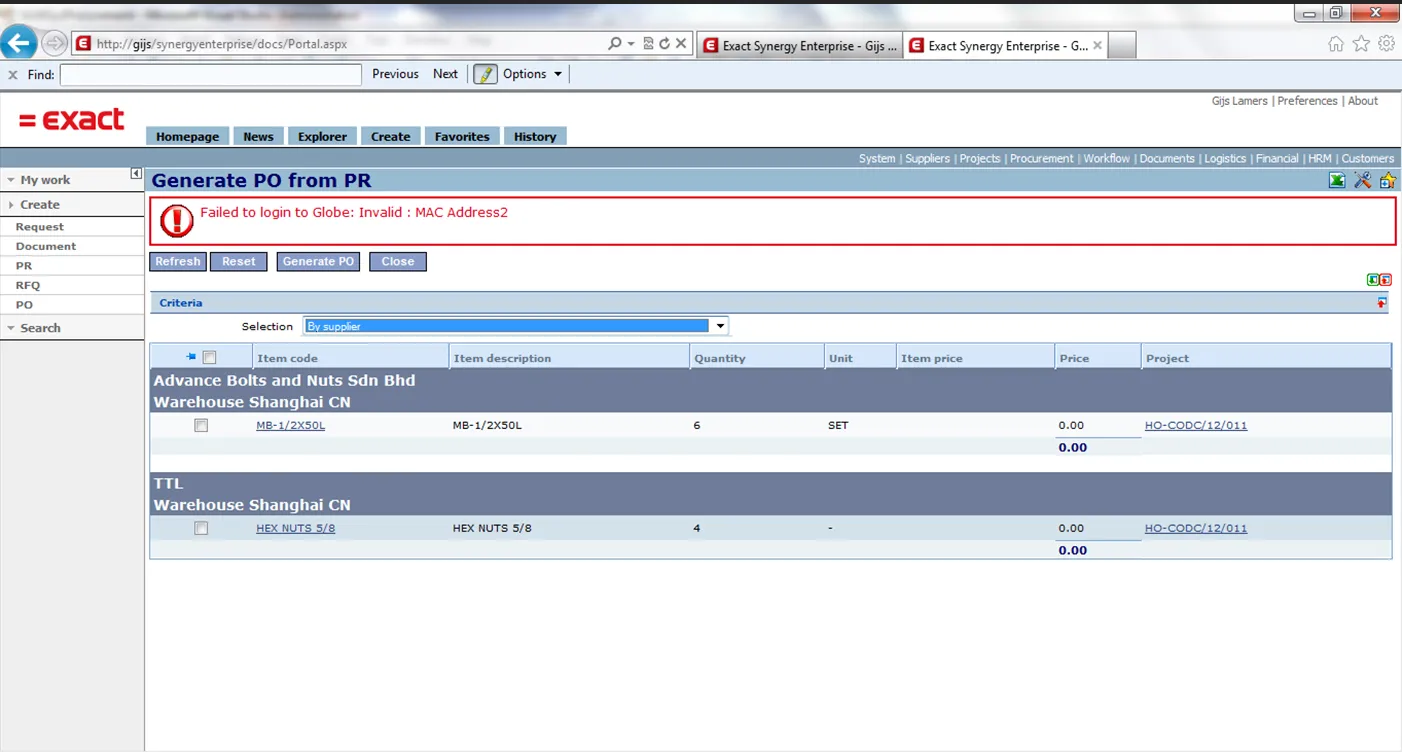Open the Explorer tab
The height and width of the screenshot is (752, 1402).
click(322, 136)
